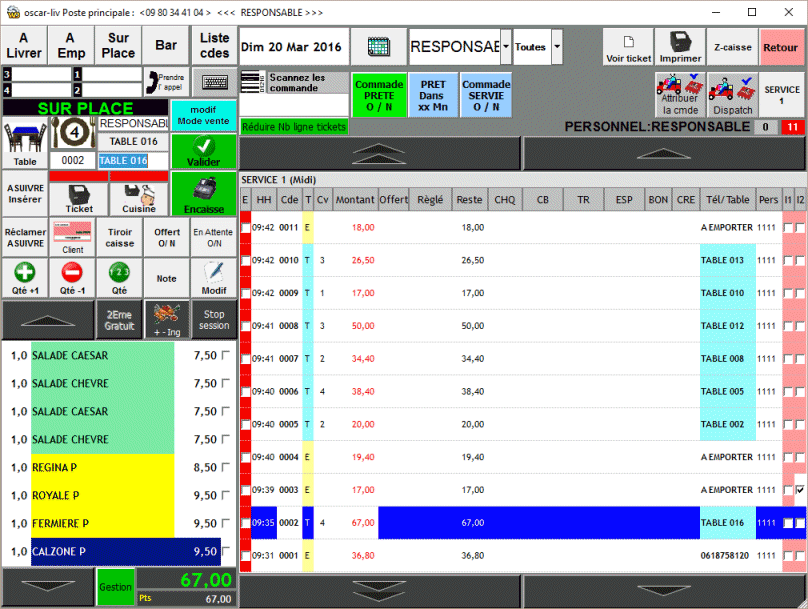Switch to the Sur Place mode
Image resolution: width=808 pixels, height=609 pixels.
[118, 45]
